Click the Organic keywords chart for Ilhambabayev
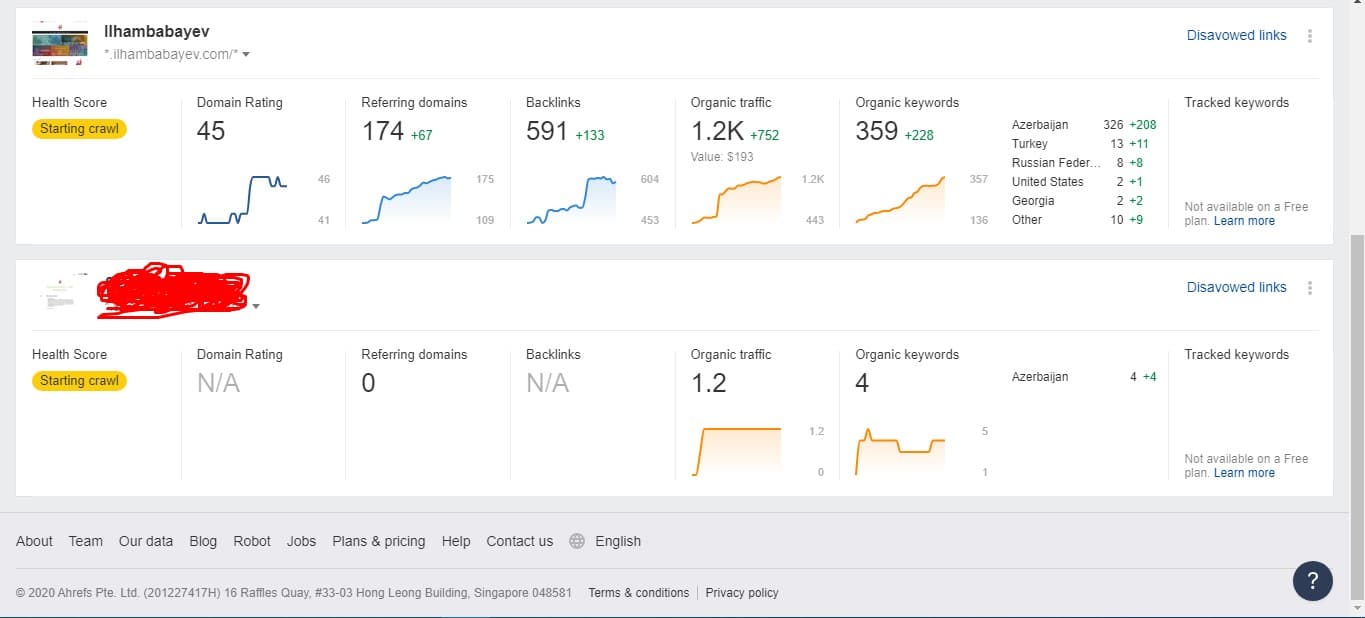The height and width of the screenshot is (618, 1365). click(901, 200)
